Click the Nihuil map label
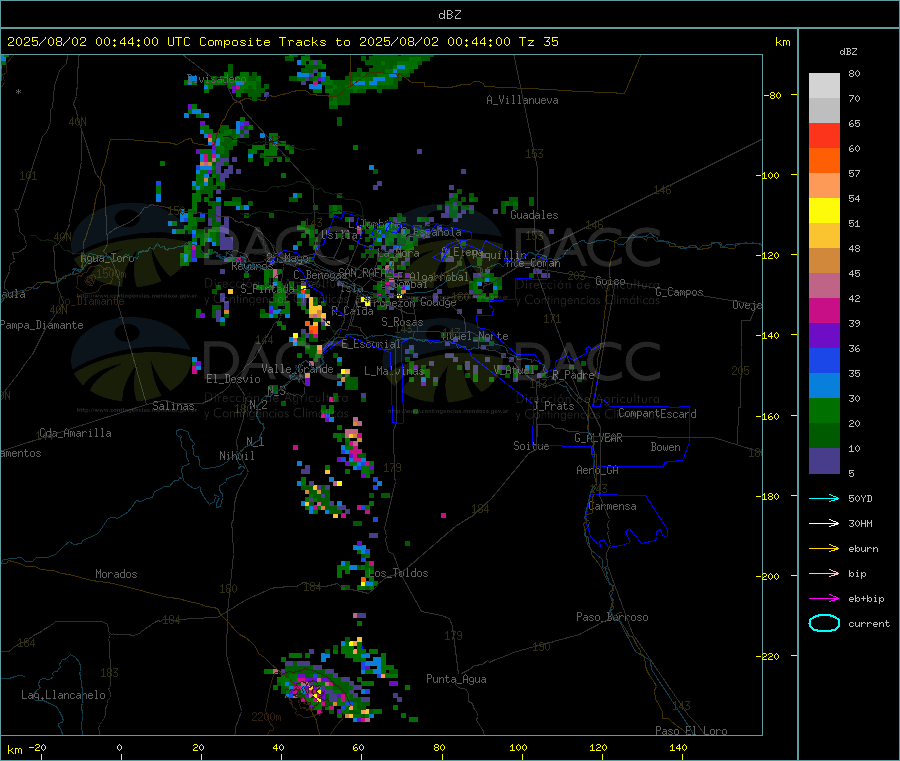This screenshot has width=900, height=761. click(x=236, y=456)
